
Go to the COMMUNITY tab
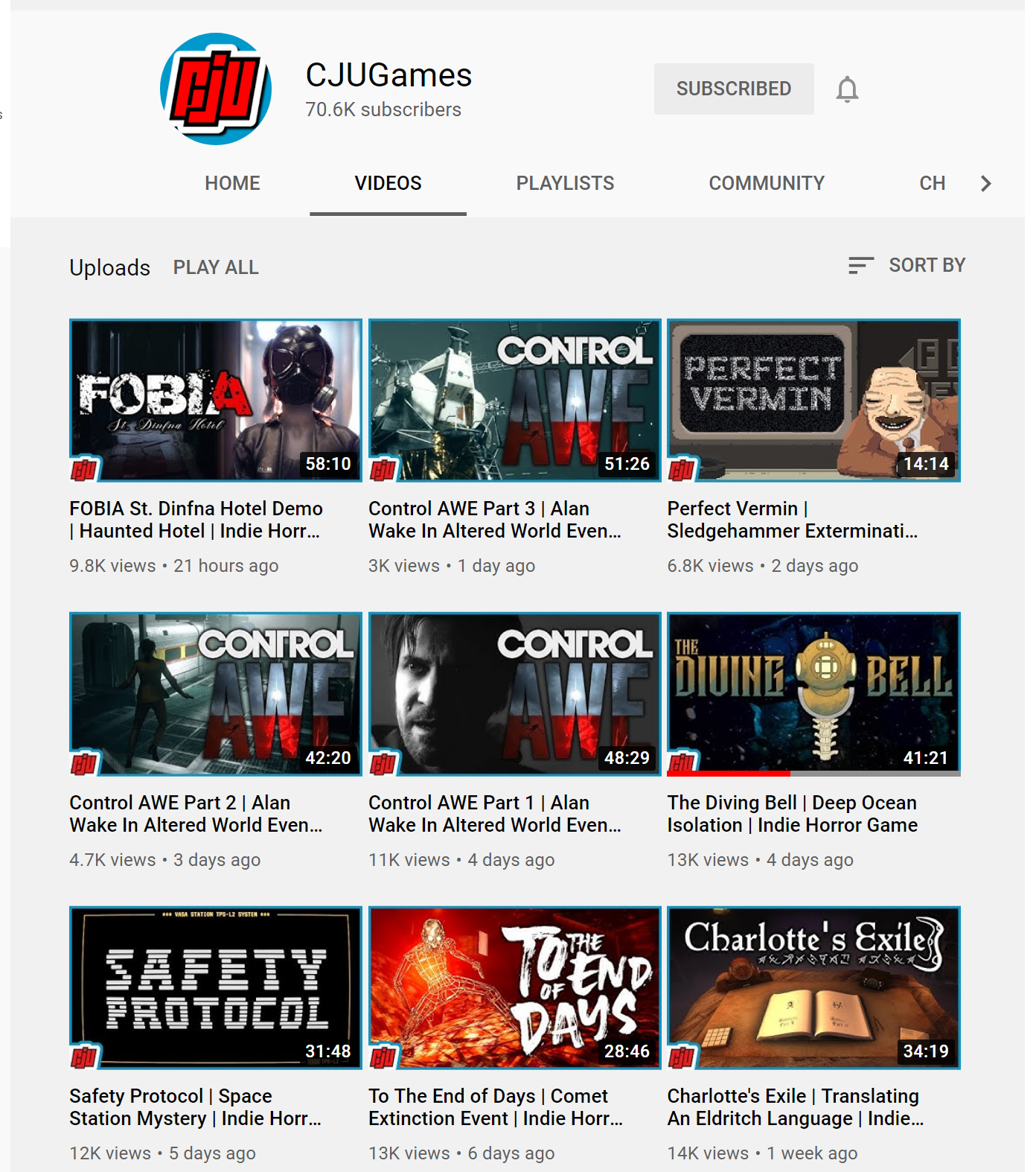coord(766,183)
